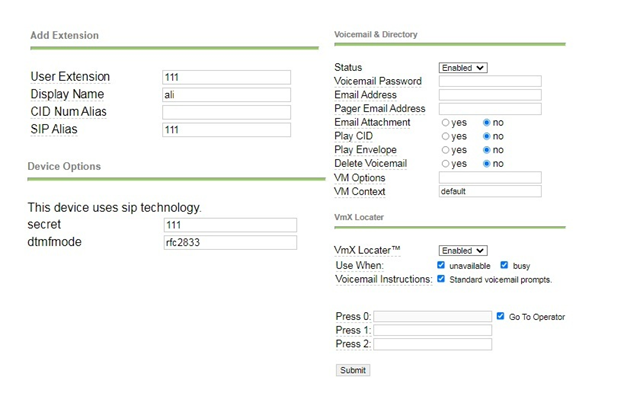Select no for Play CID

pos(486,136)
